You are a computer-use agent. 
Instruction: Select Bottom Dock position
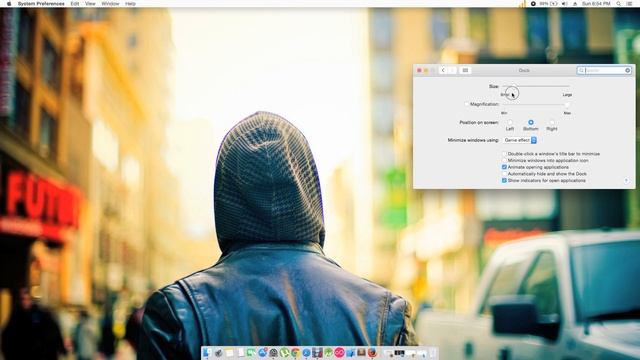point(531,122)
